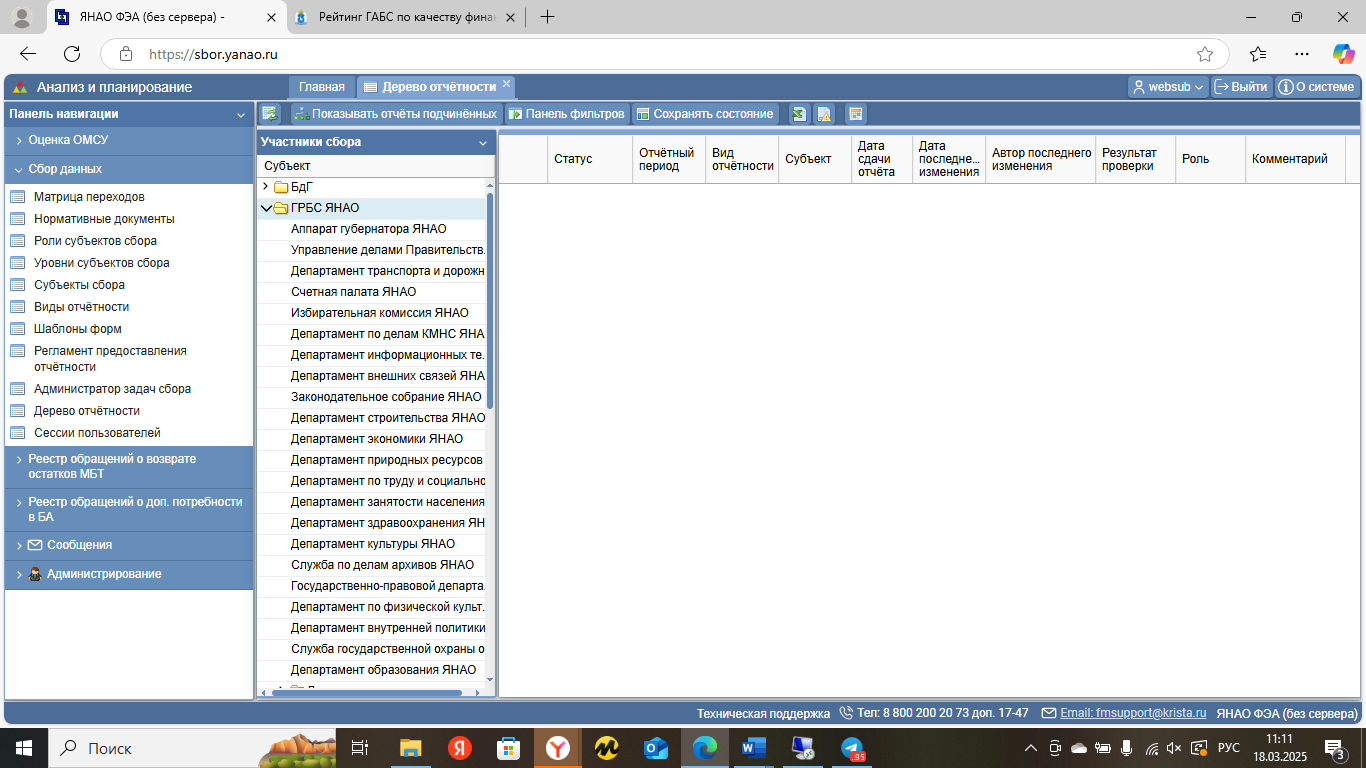Toggle Сохранять состояние option
1366x768 pixels.
pos(705,114)
